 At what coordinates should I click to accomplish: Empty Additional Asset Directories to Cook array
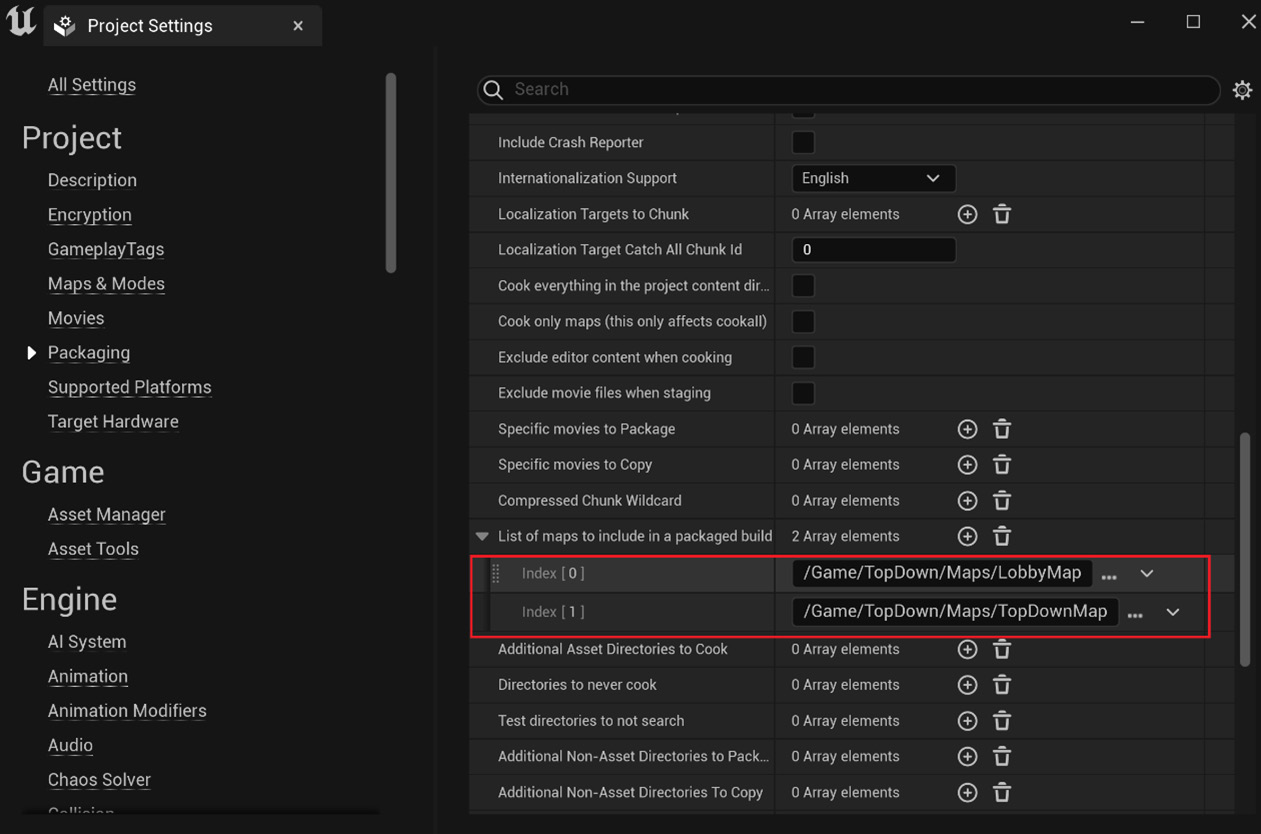pyautogui.click(x=1002, y=649)
